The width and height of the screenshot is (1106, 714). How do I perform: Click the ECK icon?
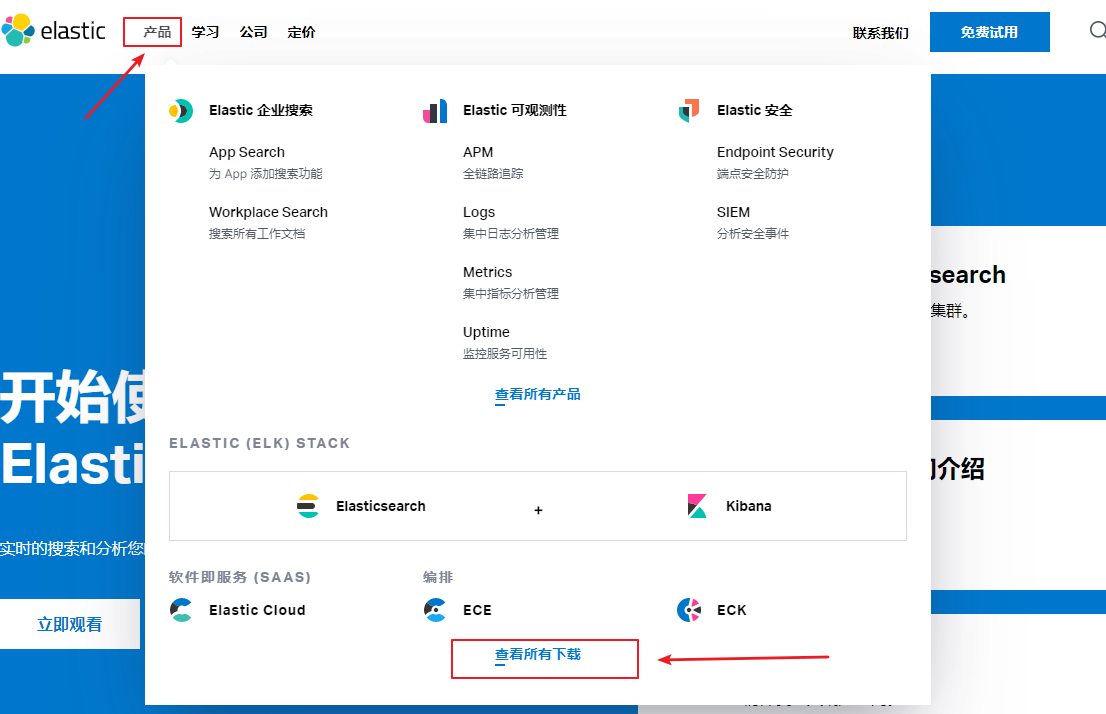pos(689,610)
